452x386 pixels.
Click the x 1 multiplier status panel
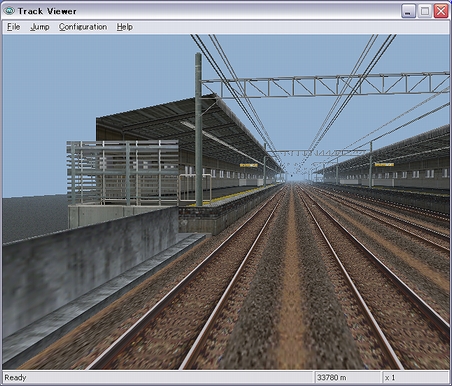point(415,378)
